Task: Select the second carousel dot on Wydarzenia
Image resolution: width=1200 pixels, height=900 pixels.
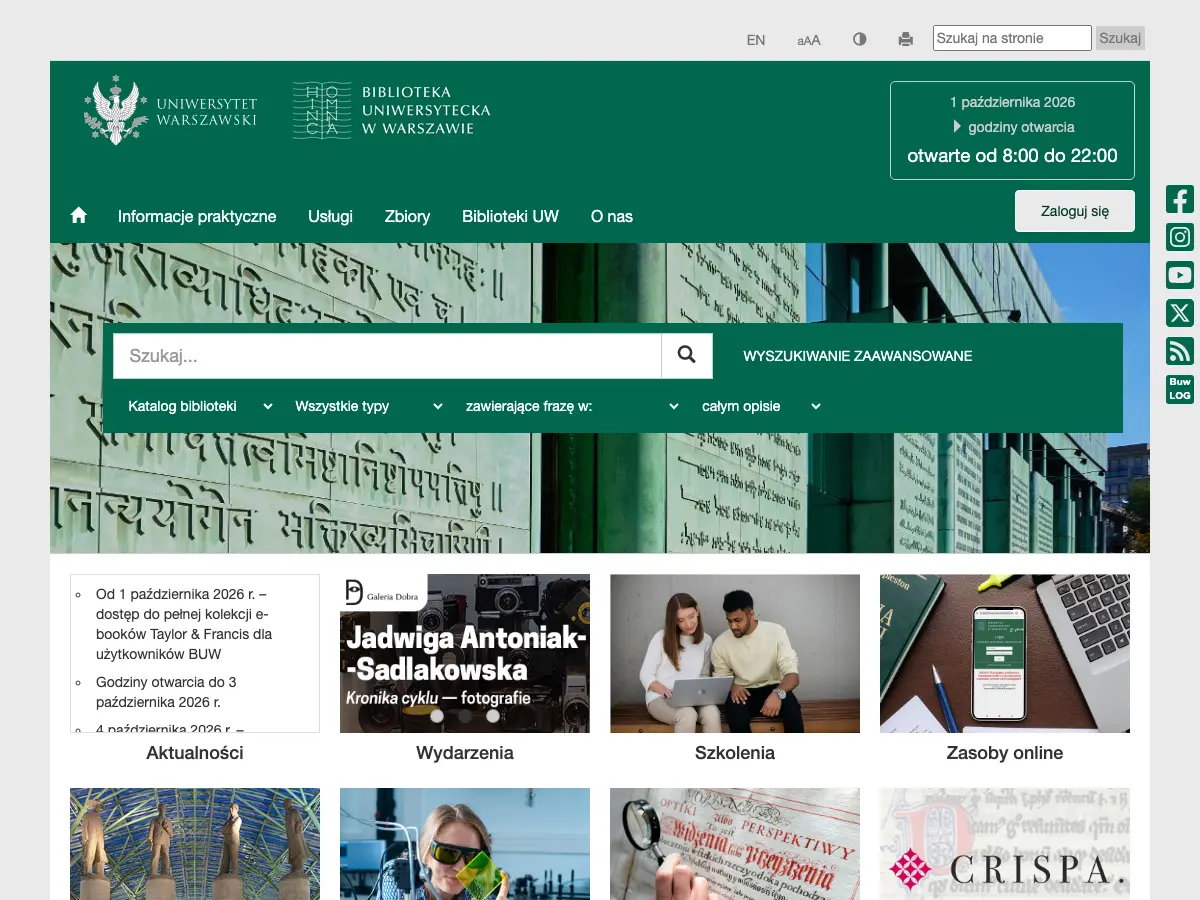Action: coord(465,715)
